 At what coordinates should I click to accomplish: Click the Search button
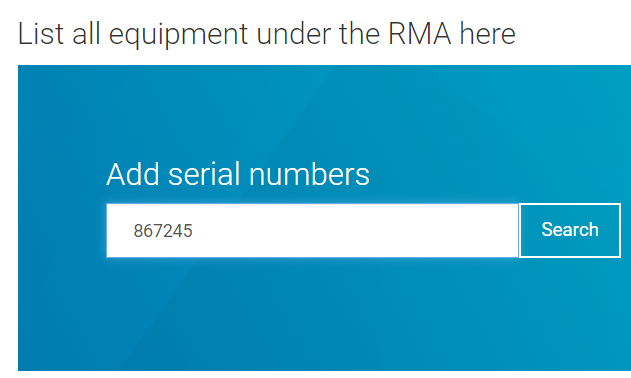pos(570,230)
